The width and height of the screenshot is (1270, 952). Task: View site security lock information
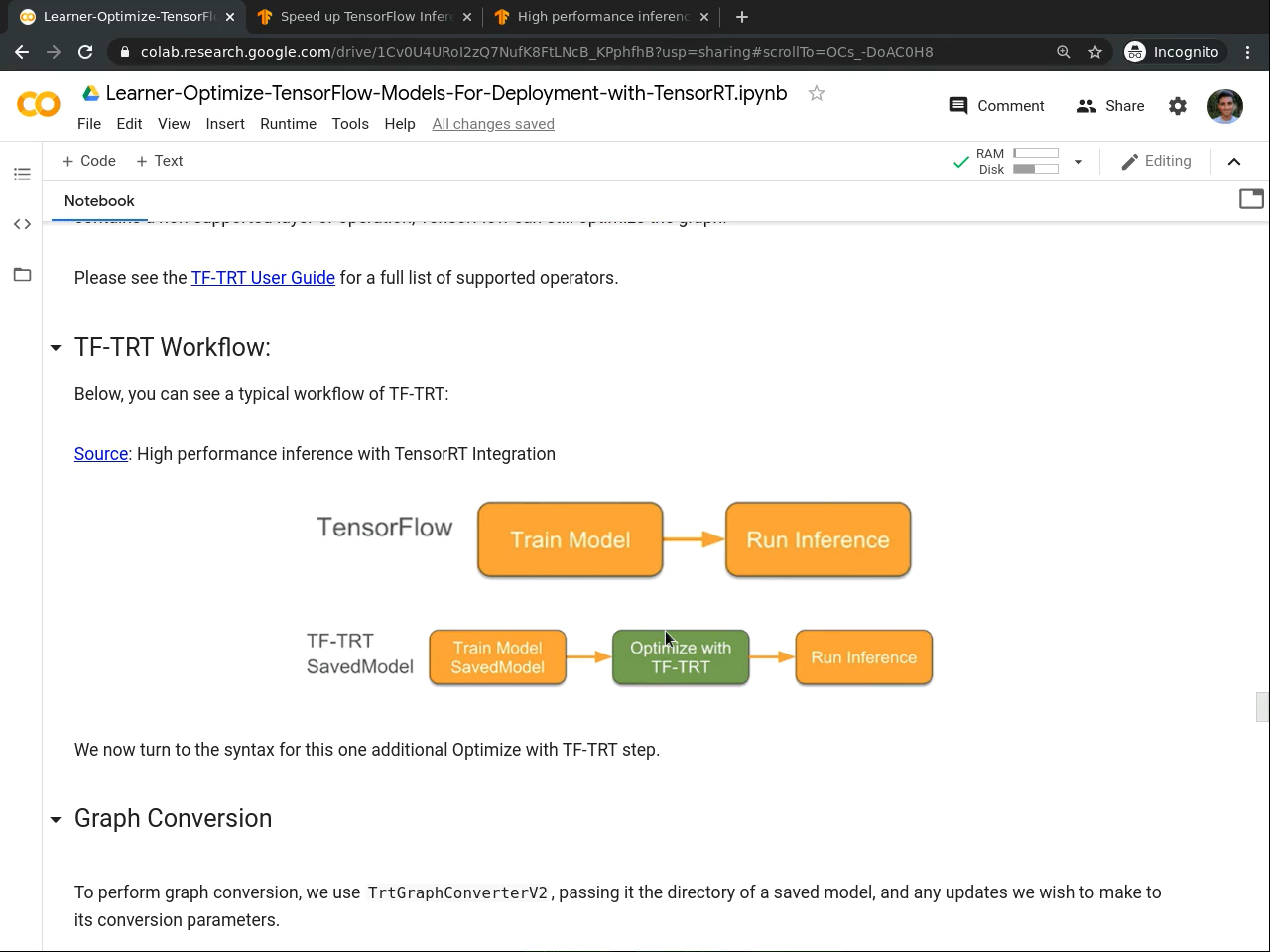click(x=124, y=52)
